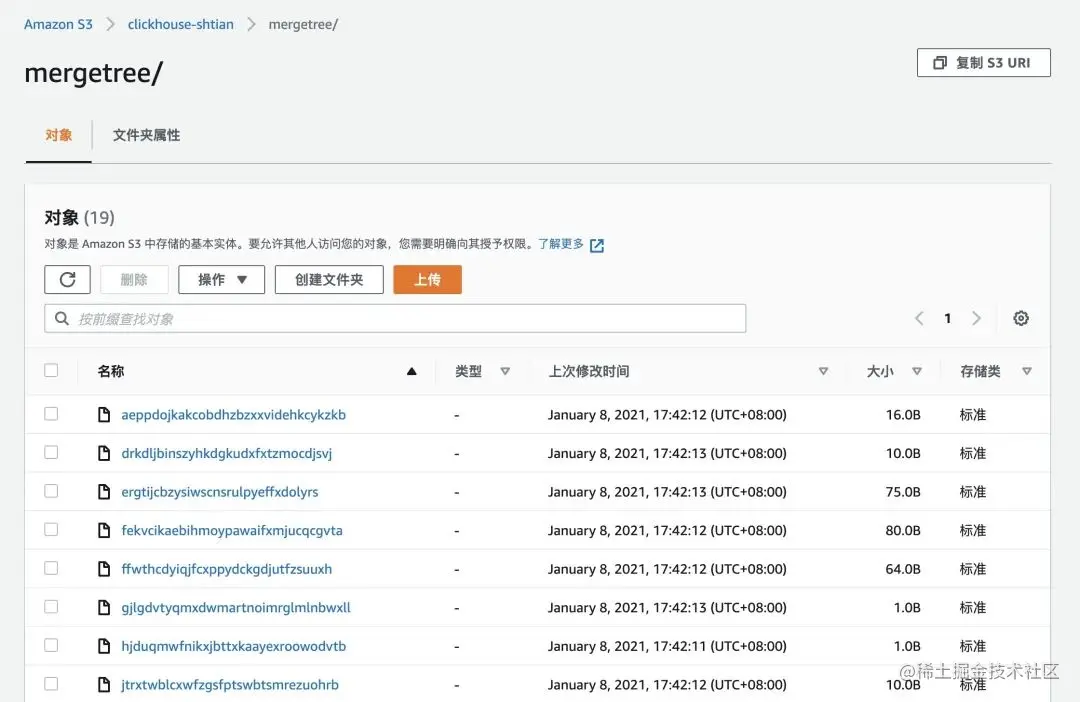The height and width of the screenshot is (702, 1080).
Task: Go to previous page arrow
Action: pyautogui.click(x=919, y=318)
